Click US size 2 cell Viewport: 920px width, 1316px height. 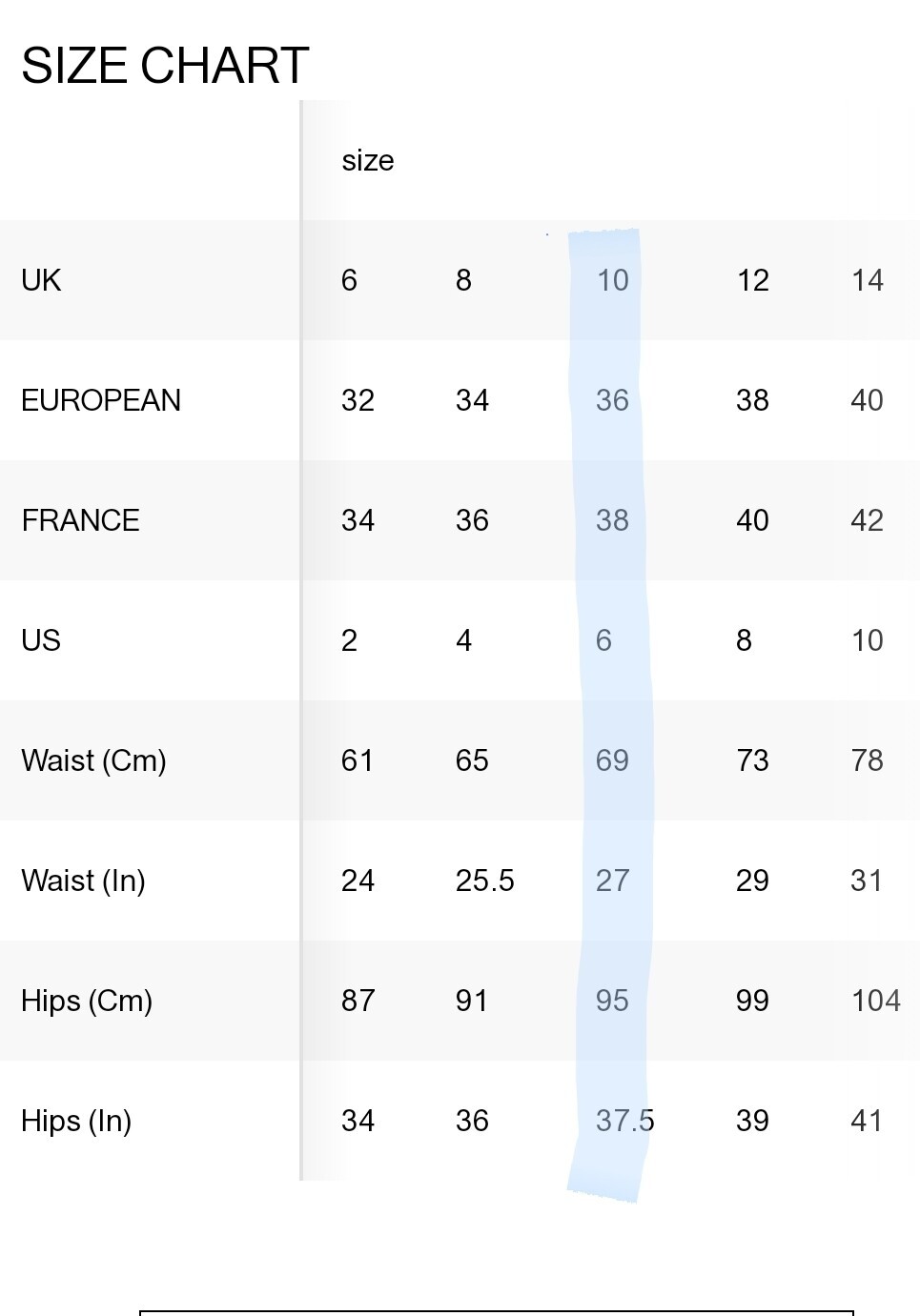click(x=349, y=640)
